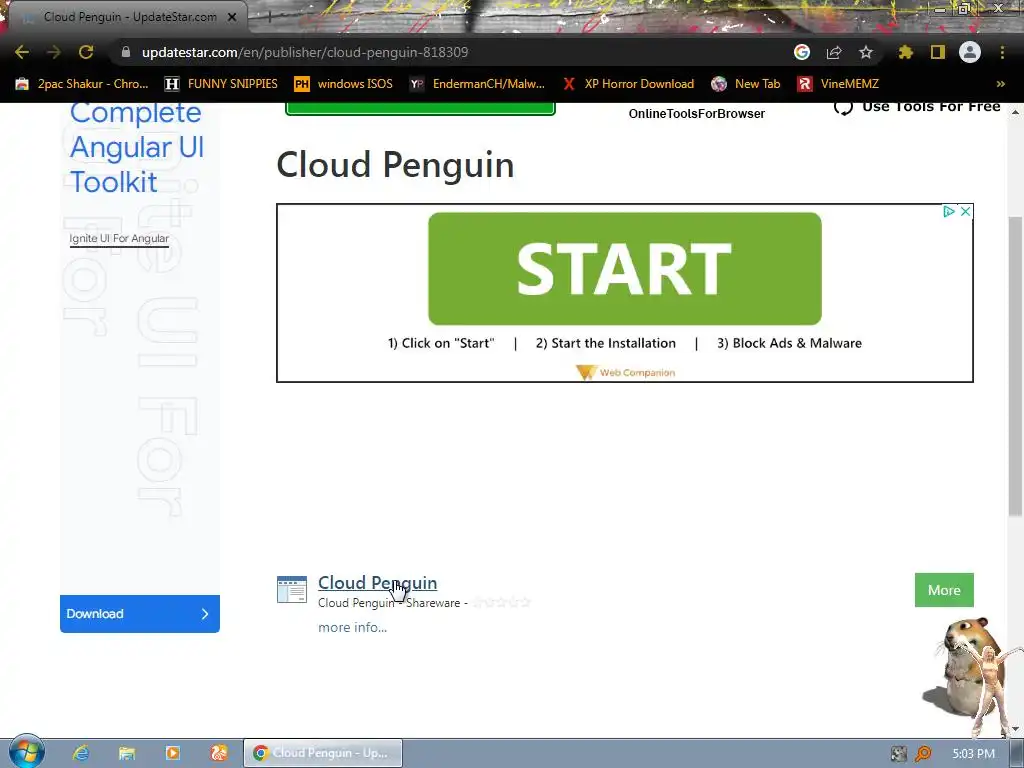Screen dimensions: 1024x768
Task: Open the windows ISOS bookmark
Action: 344,84
